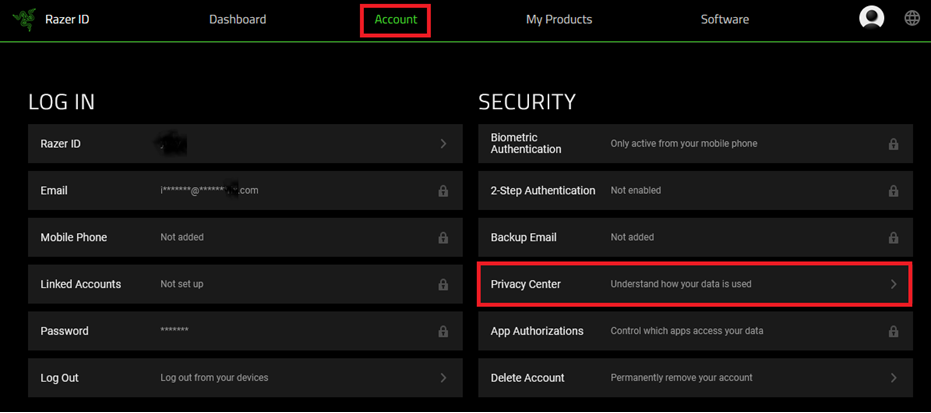Click the globe language icon
This screenshot has width=931, height=413.
point(912,18)
